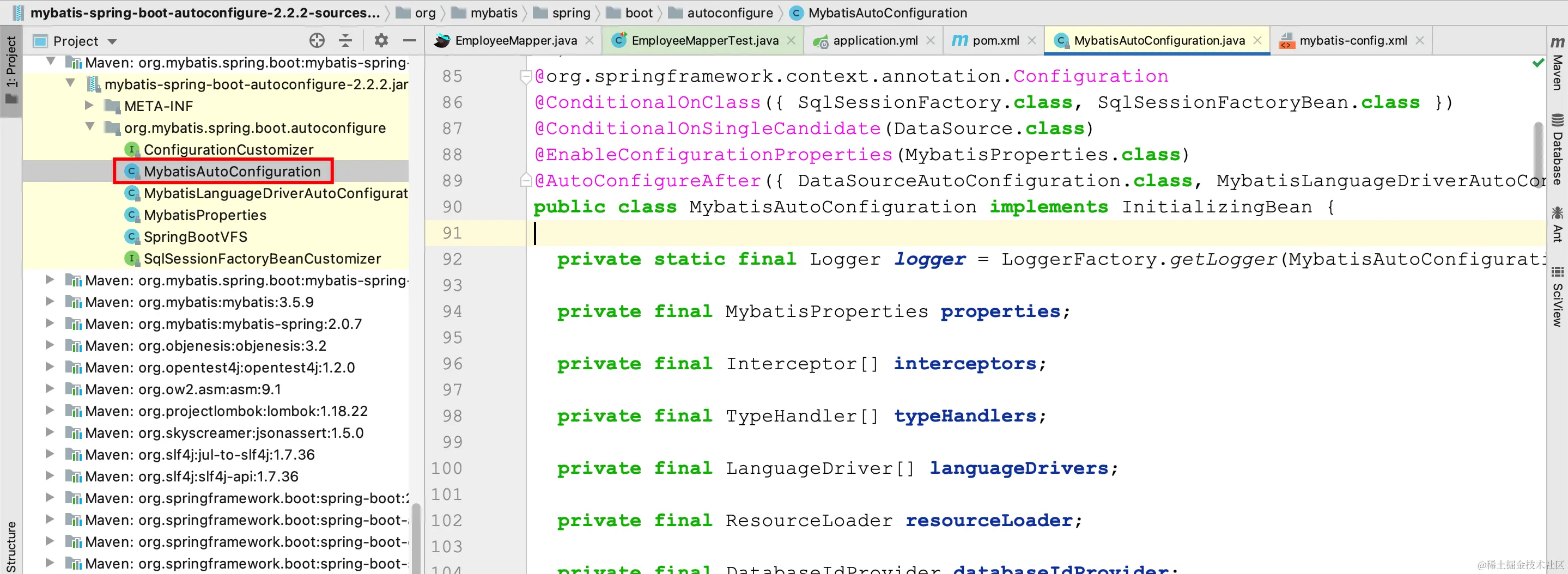1568x574 pixels.
Task: Close the EmployeeMapper.java tab
Action: [589, 41]
